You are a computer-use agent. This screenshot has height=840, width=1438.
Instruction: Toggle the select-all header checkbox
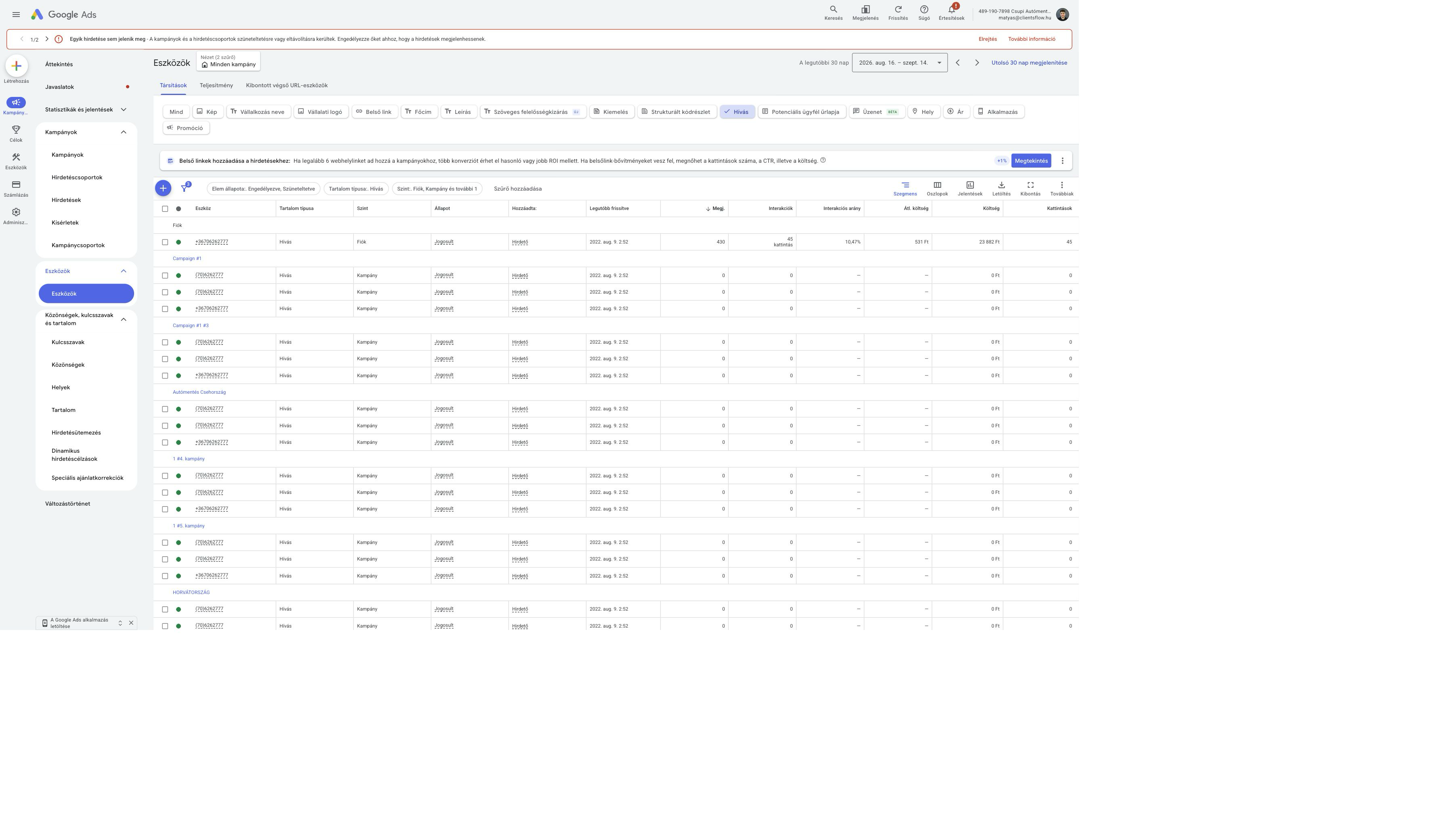(x=165, y=209)
